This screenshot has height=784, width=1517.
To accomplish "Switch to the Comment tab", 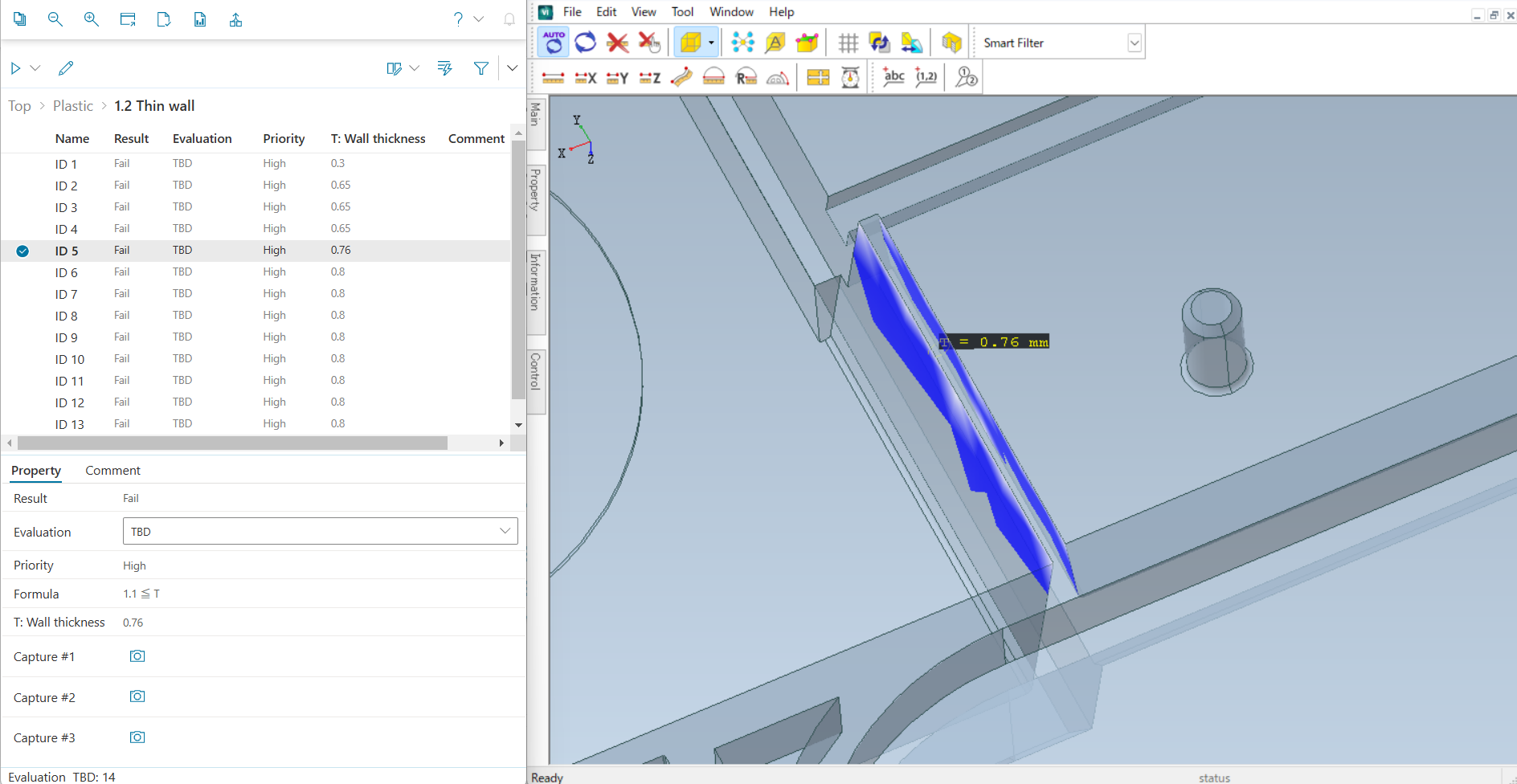I will pyautogui.click(x=112, y=471).
